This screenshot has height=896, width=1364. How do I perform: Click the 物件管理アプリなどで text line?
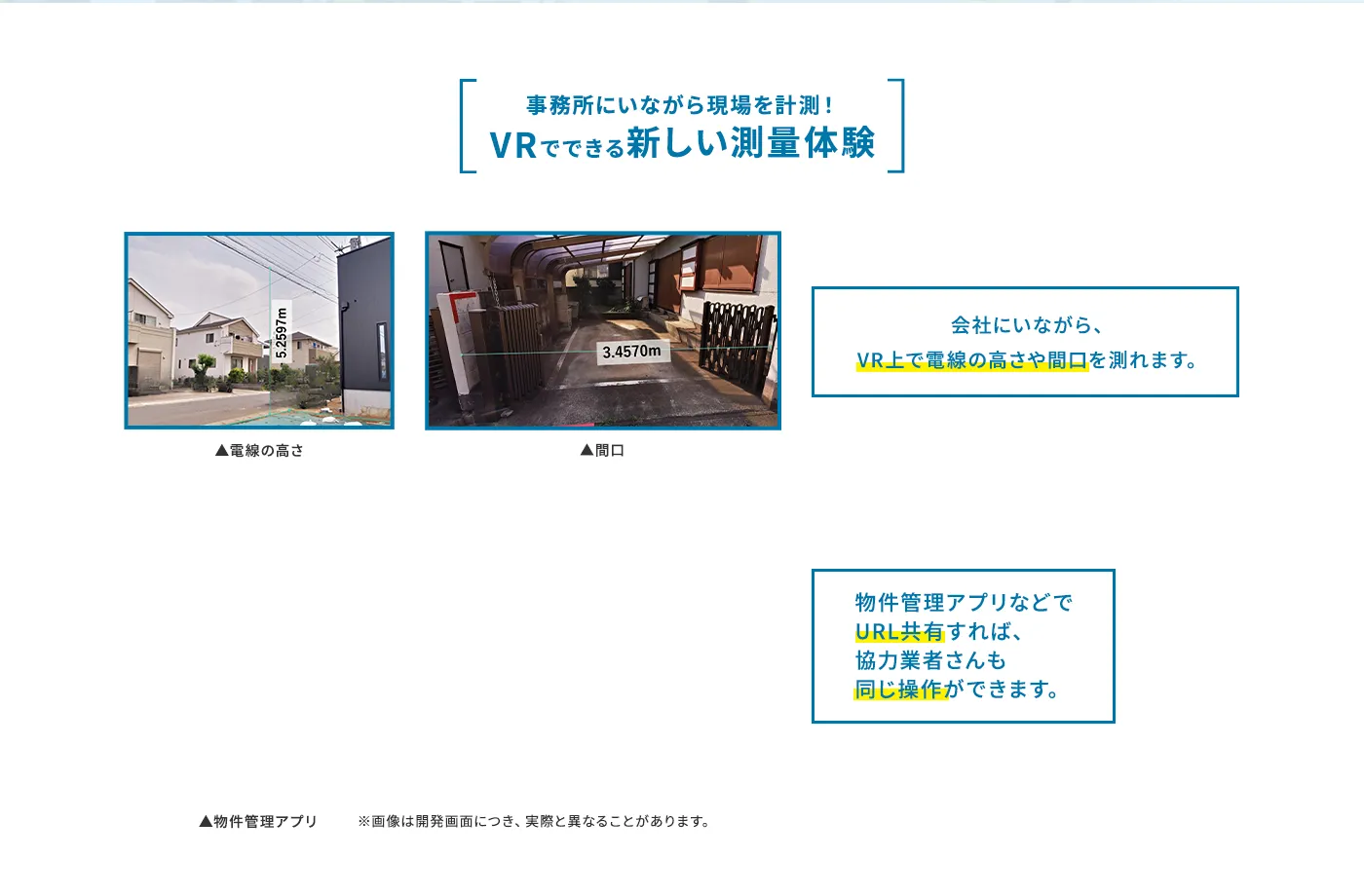[963, 603]
